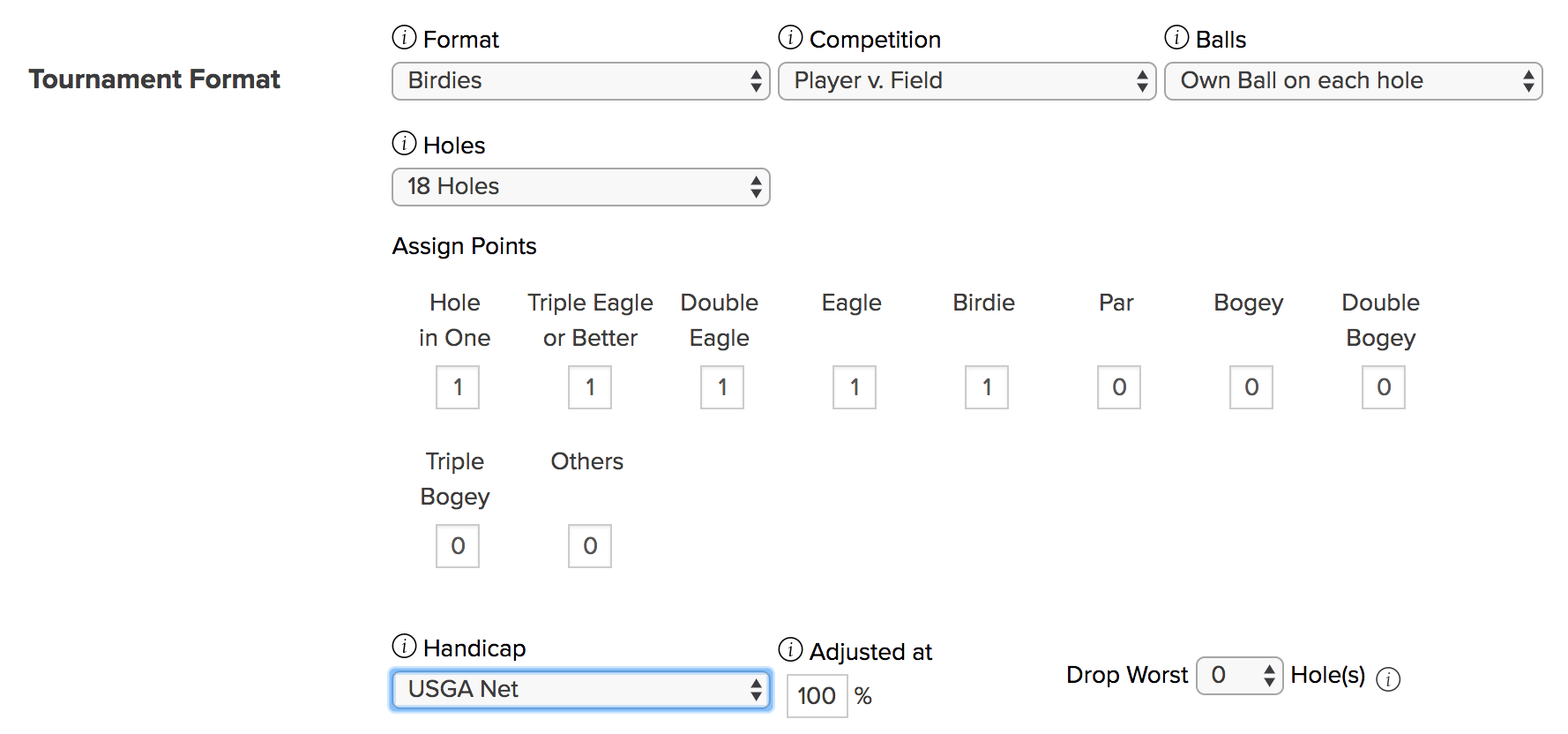Open the USGA Net handicap dropdown

pos(581,690)
